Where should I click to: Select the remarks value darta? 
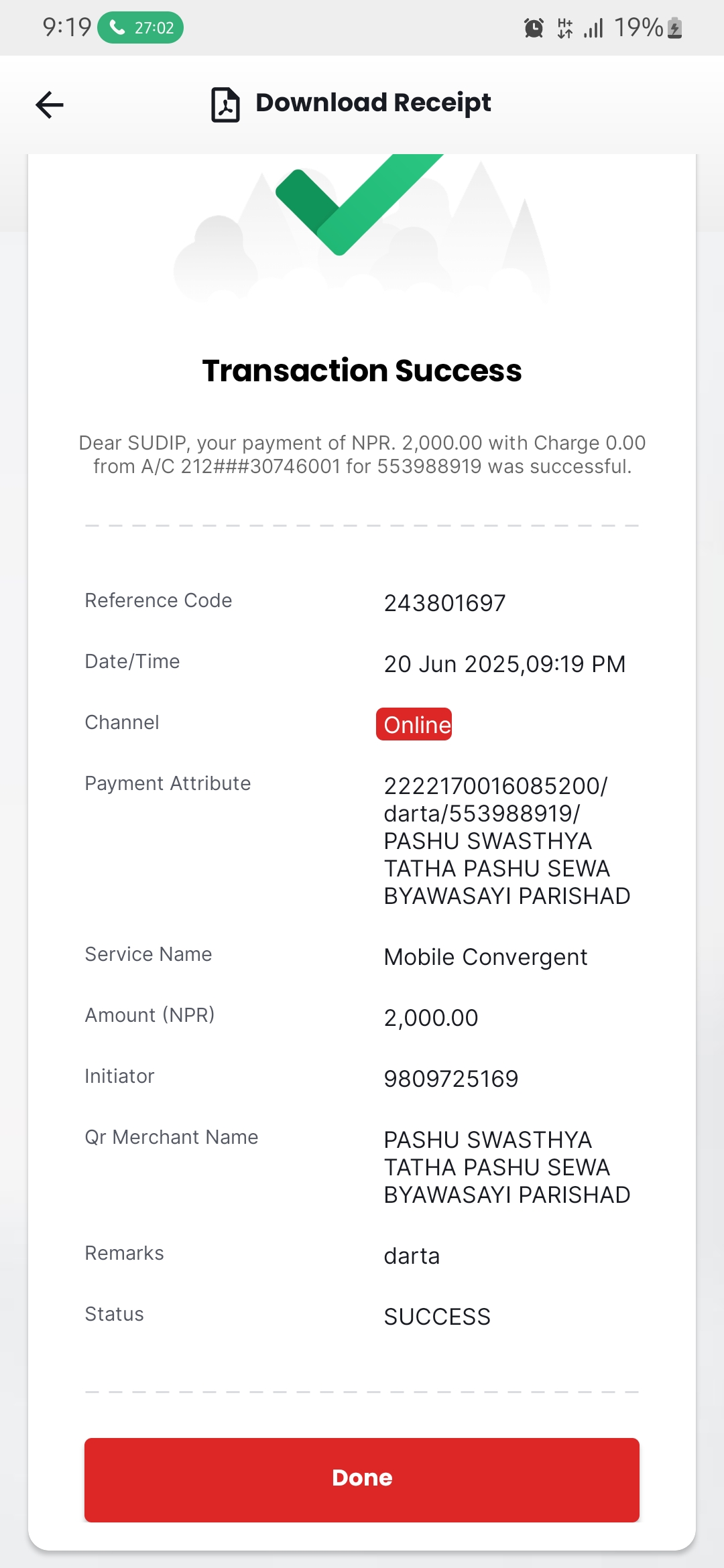click(412, 1256)
